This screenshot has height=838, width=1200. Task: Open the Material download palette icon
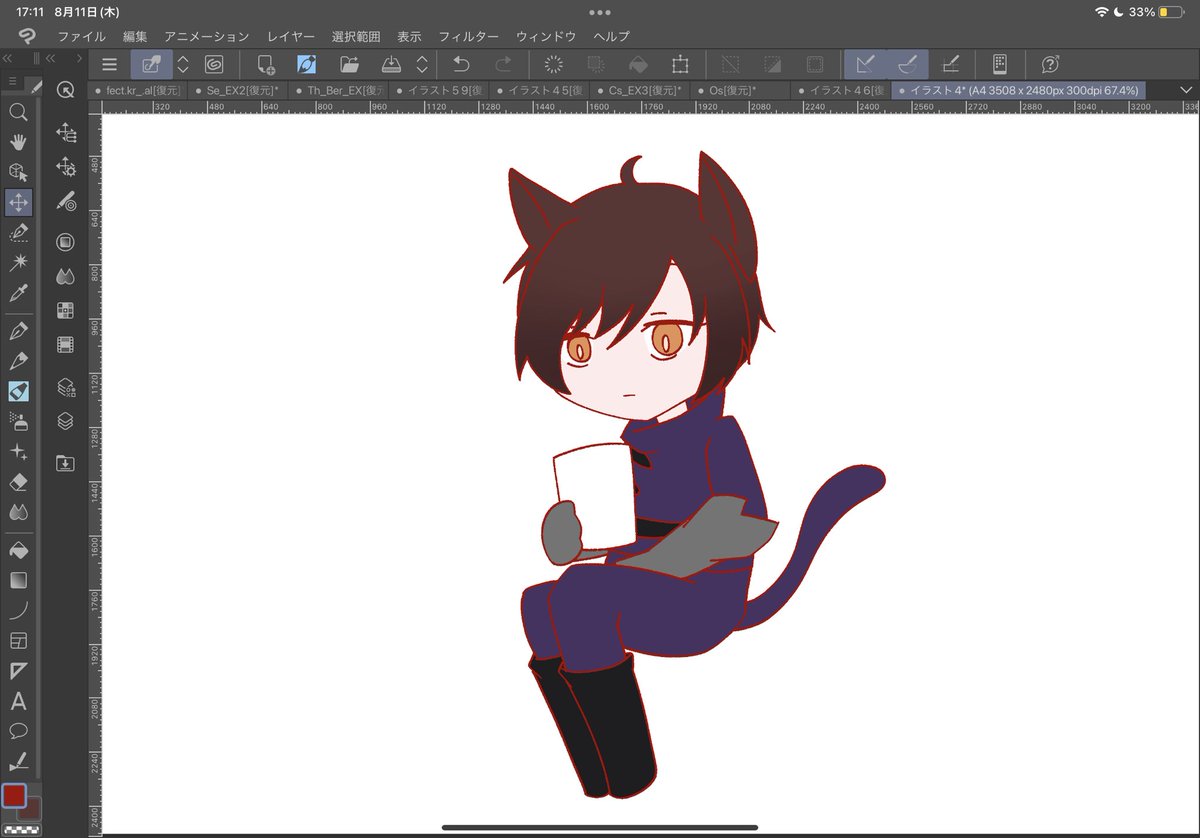coord(66,463)
